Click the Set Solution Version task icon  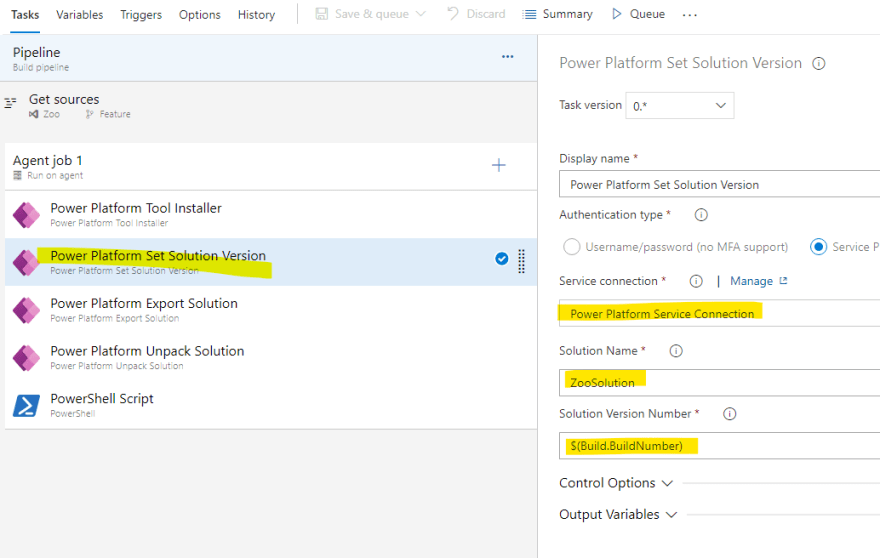pos(26,263)
